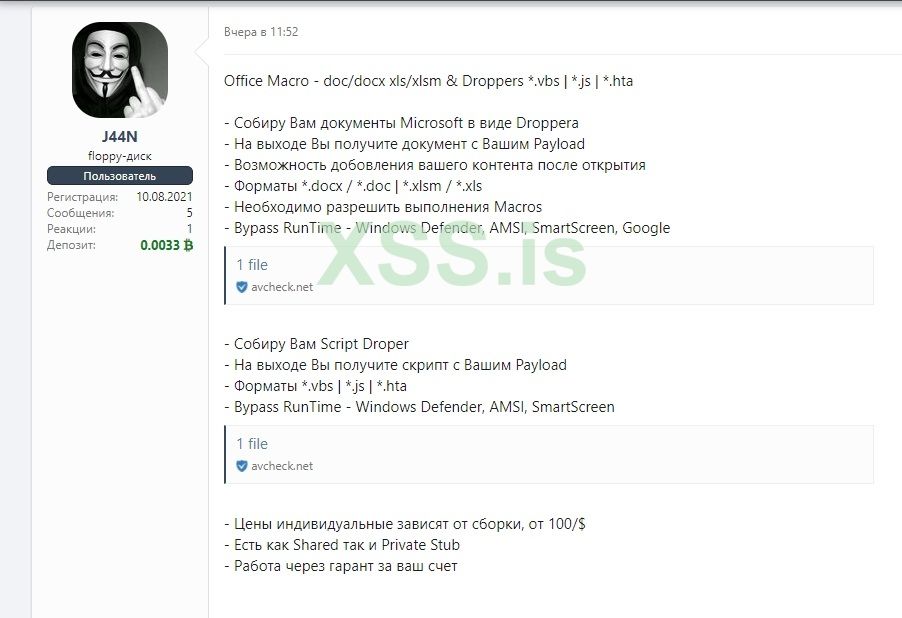Viewport: 902px width, 618px height.
Task: Open the first avcheck.net link under Office Macro
Action: 282,287
